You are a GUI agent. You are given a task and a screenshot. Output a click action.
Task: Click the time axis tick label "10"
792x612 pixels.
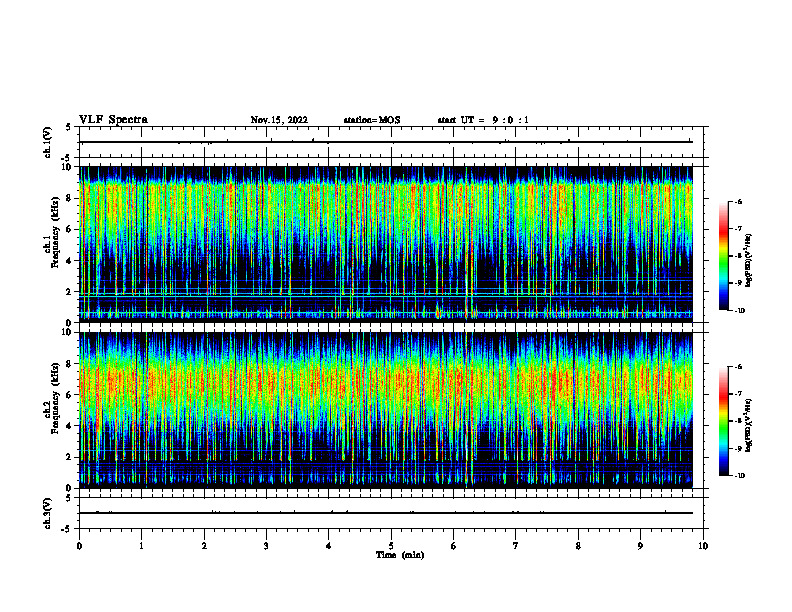[703, 546]
